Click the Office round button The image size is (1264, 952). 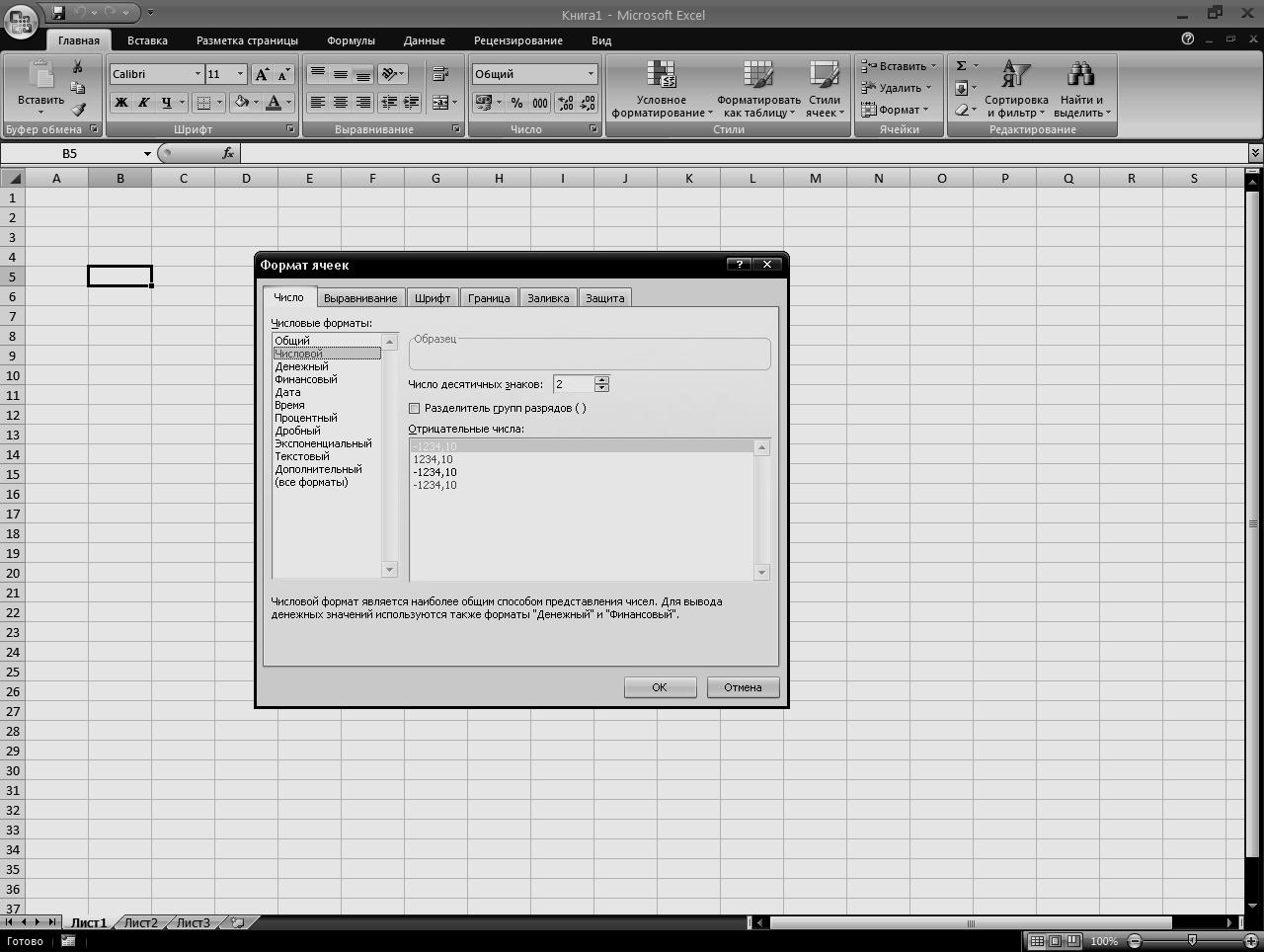pos(21,21)
